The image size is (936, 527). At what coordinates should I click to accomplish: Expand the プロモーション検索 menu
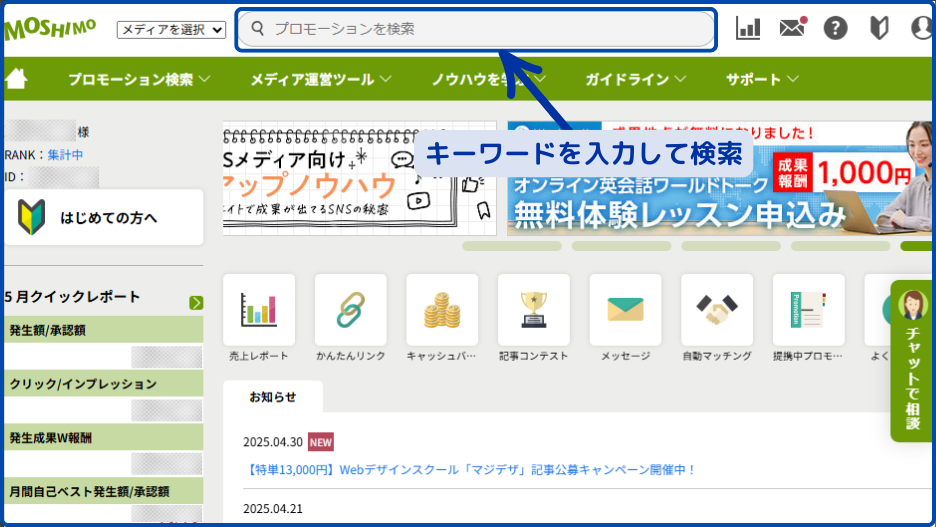point(139,79)
